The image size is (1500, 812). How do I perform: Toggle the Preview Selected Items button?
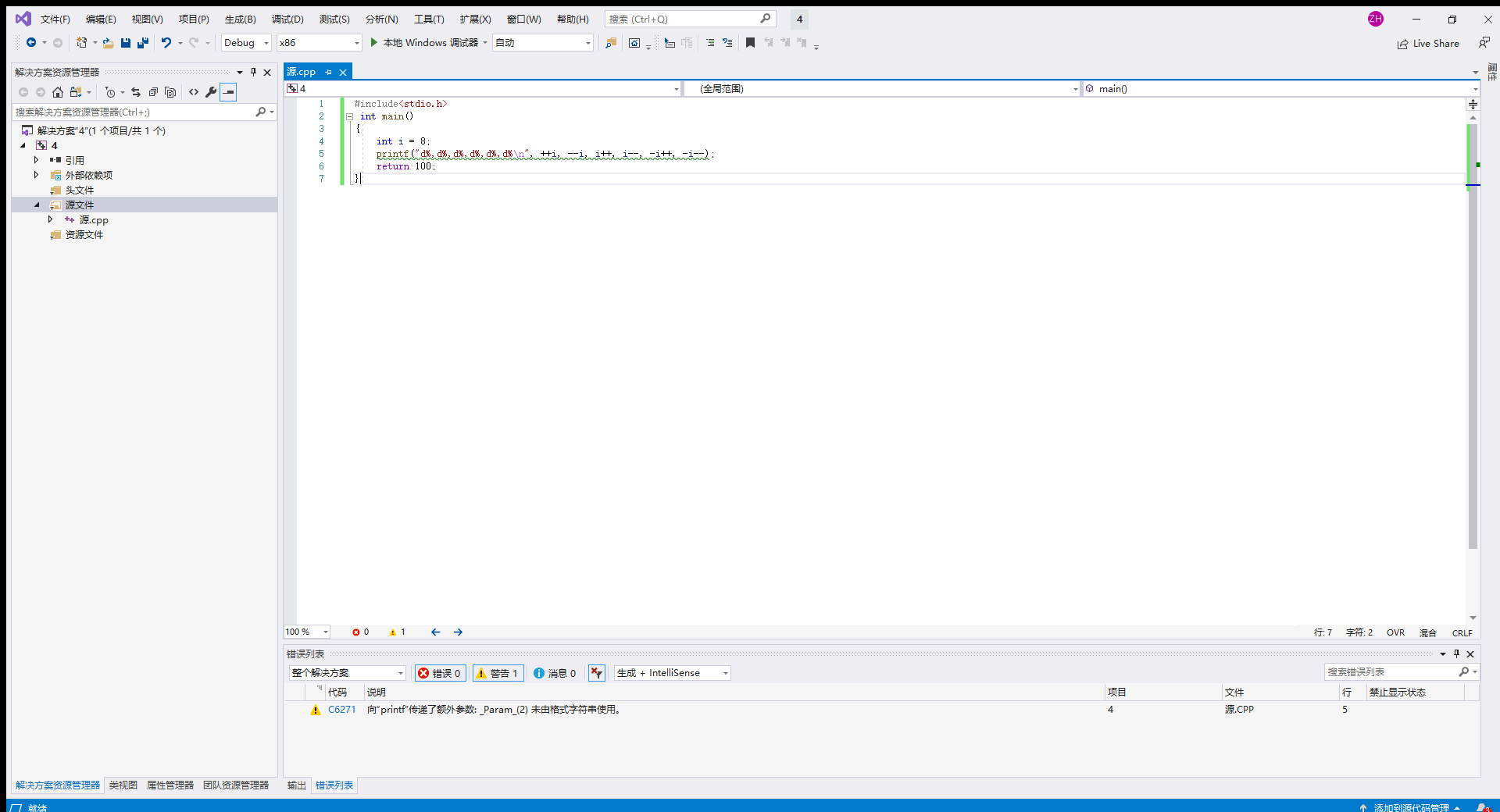pyautogui.click(x=228, y=92)
